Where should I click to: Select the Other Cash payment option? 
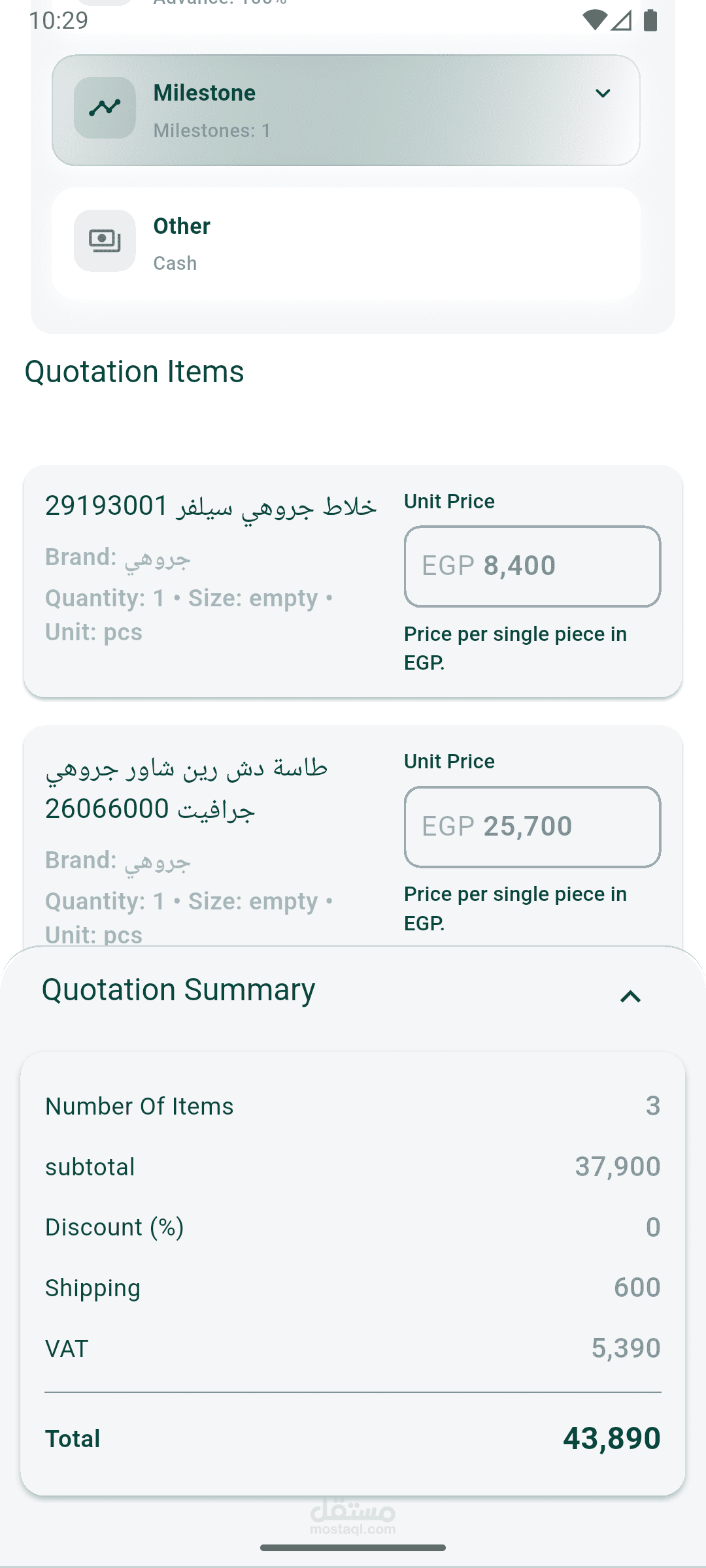click(346, 244)
